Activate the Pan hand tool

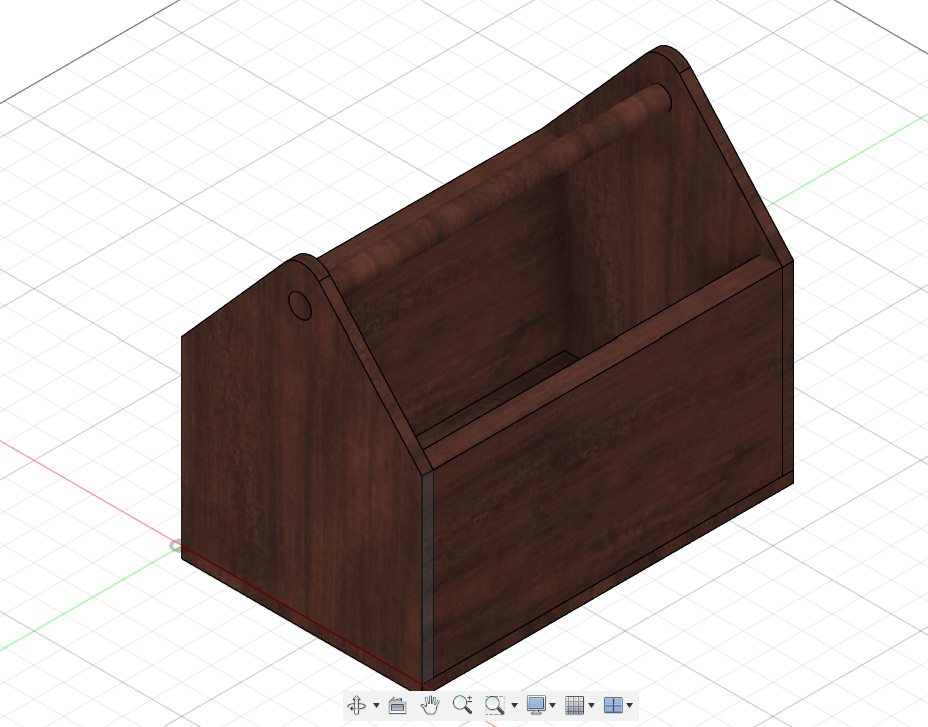pos(430,705)
